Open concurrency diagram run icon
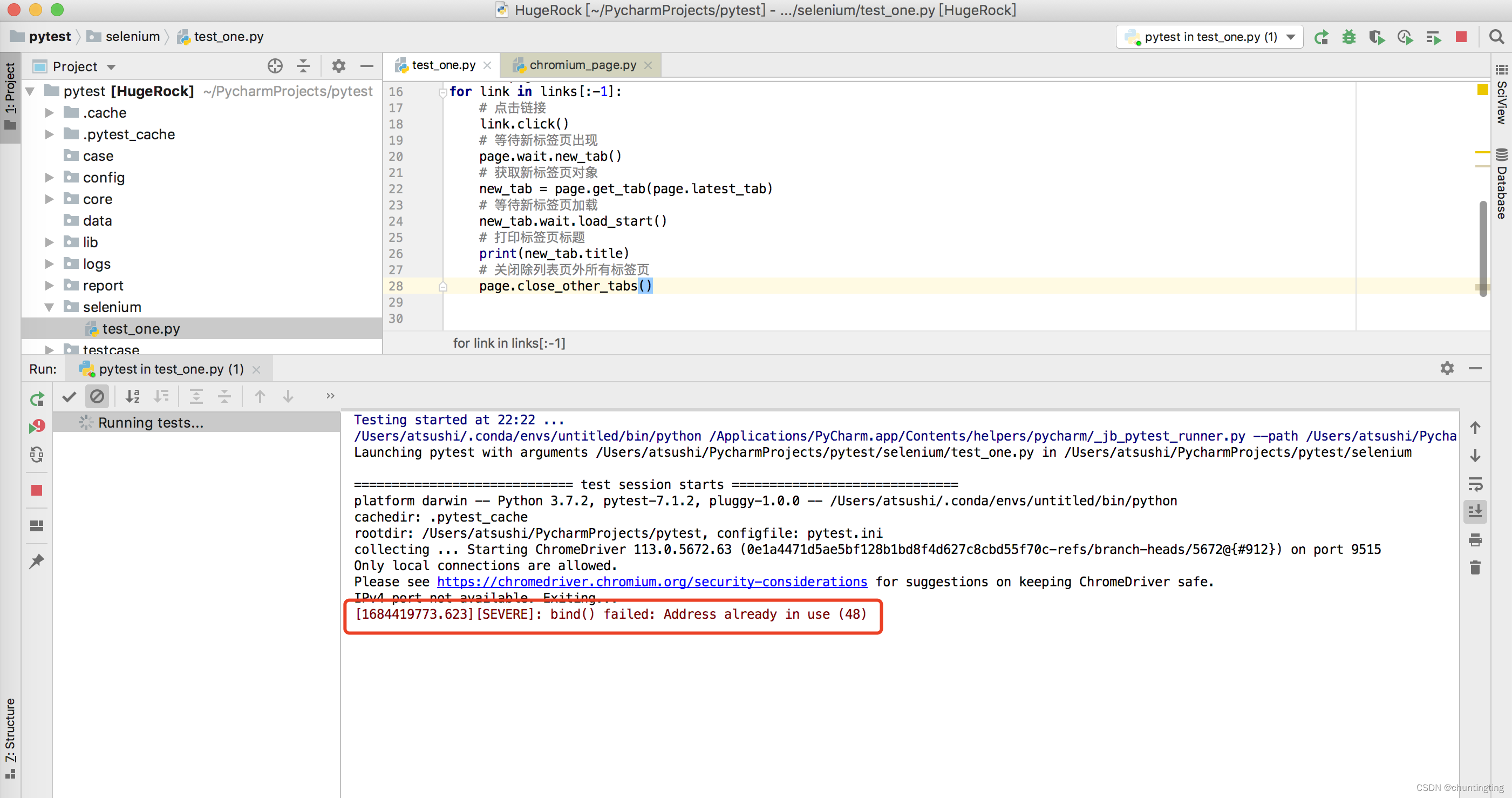 coord(1433,38)
